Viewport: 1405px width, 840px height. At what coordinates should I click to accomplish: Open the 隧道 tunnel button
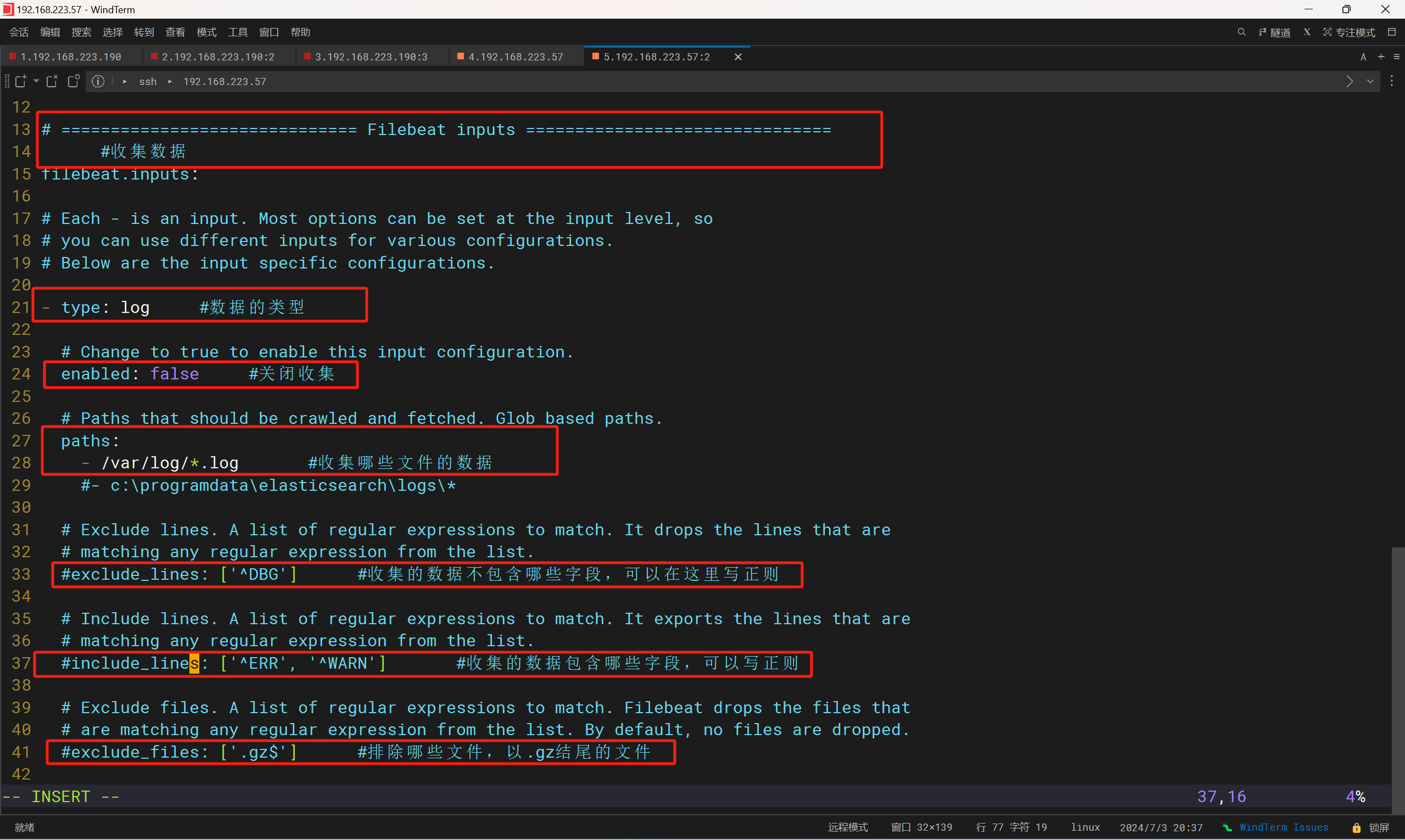tap(1275, 32)
